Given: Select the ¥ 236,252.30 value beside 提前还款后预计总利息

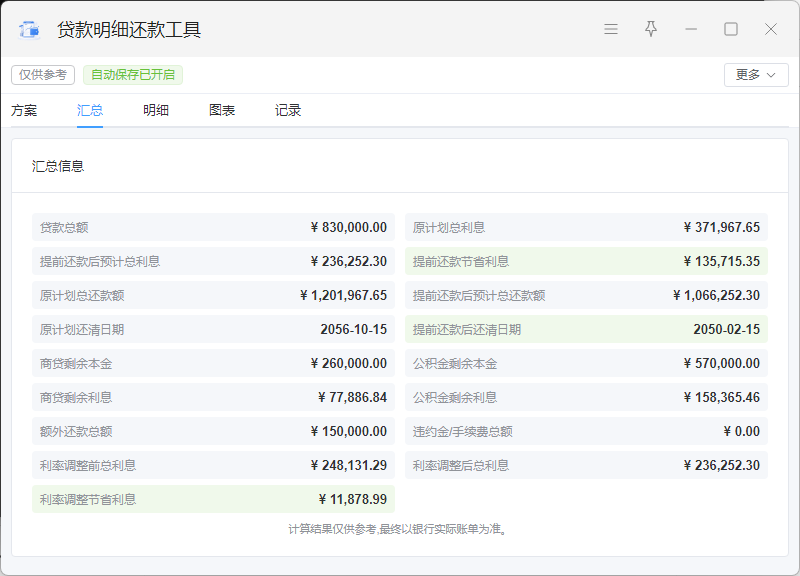Looking at the screenshot, I should [348, 262].
